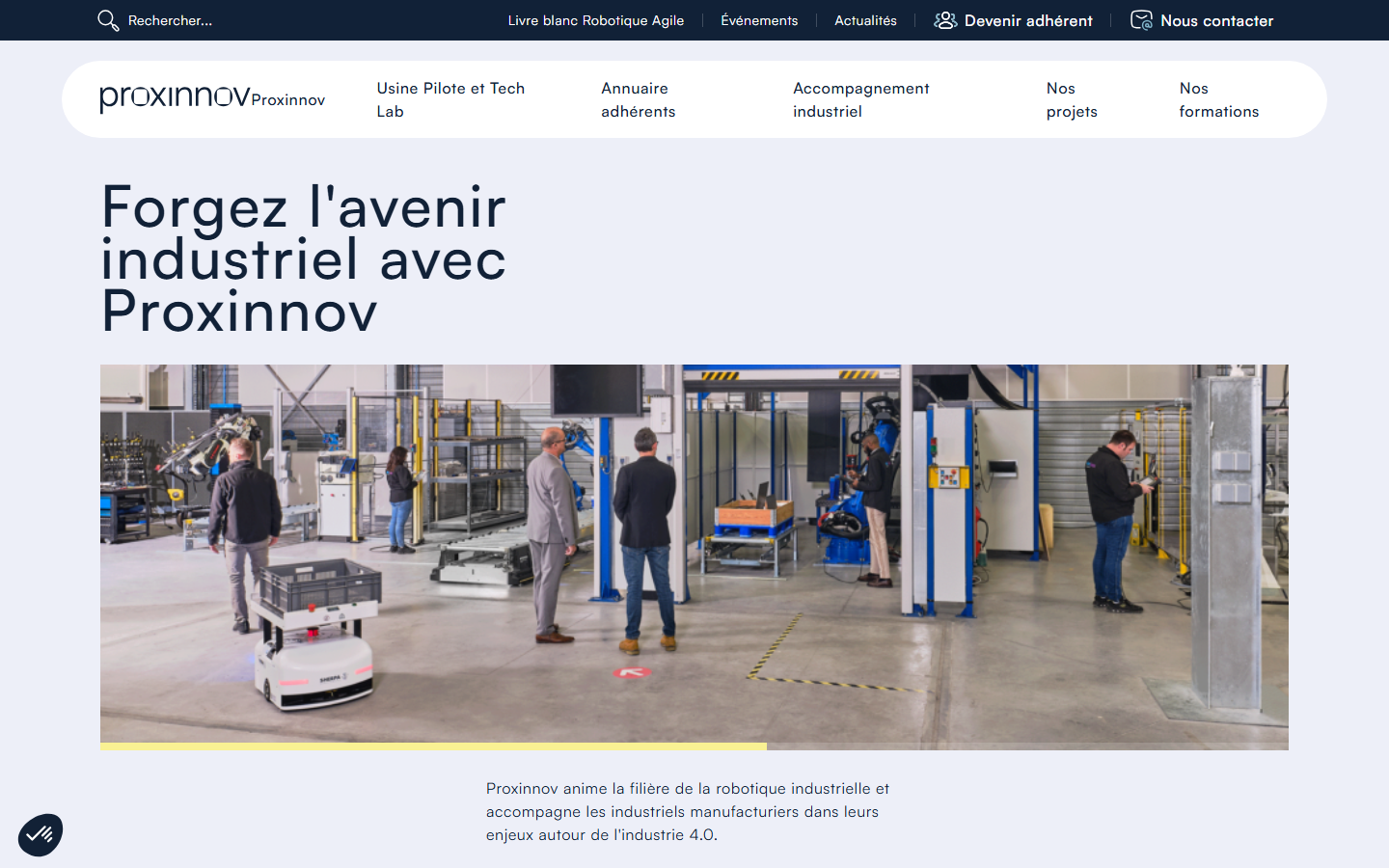Click the Forgez l'avenir industriel heading
The image size is (1389, 868).
click(x=304, y=258)
